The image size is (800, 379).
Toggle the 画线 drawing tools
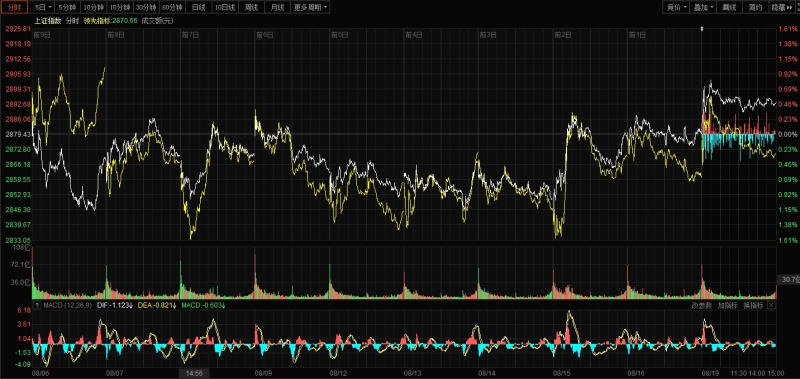pyautogui.click(x=729, y=7)
